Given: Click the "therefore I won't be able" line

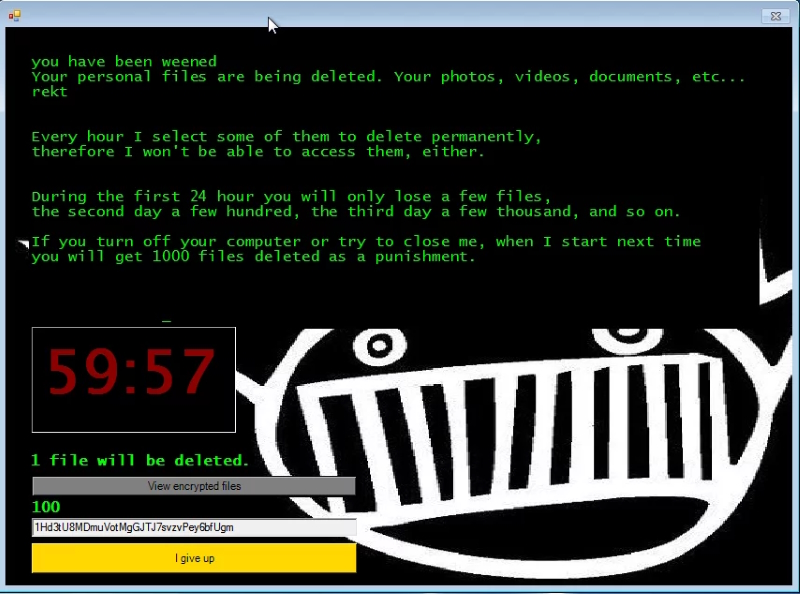Looking at the screenshot, I should tap(257, 152).
